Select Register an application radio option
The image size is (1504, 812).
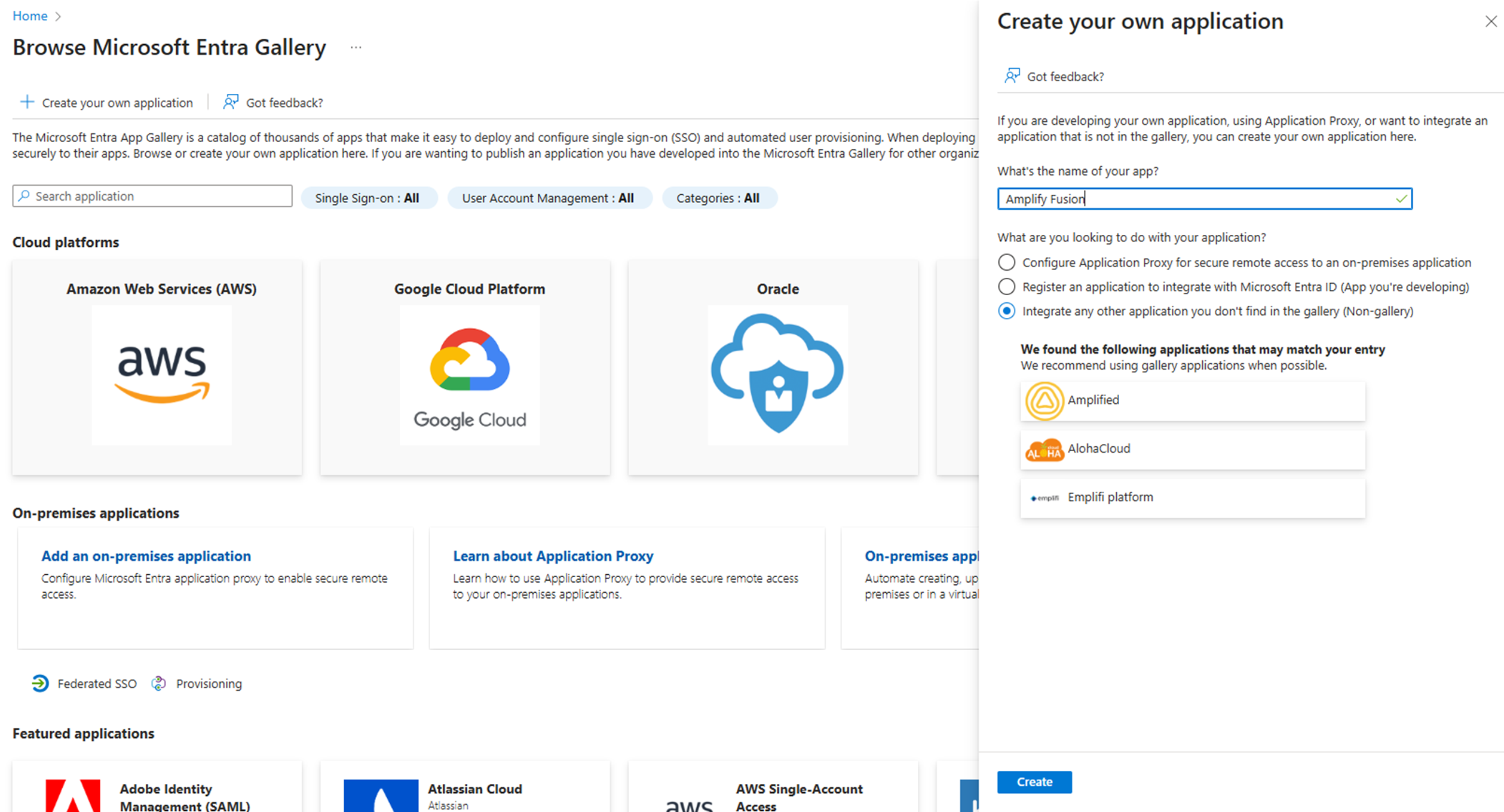click(1006, 287)
